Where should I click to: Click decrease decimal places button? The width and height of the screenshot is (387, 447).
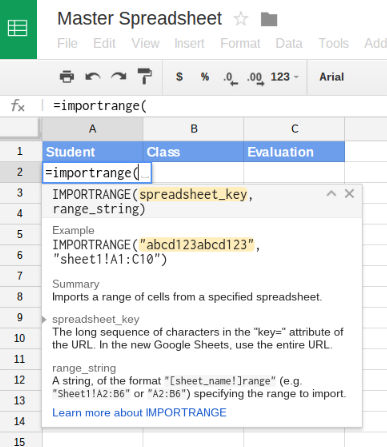coord(231,78)
